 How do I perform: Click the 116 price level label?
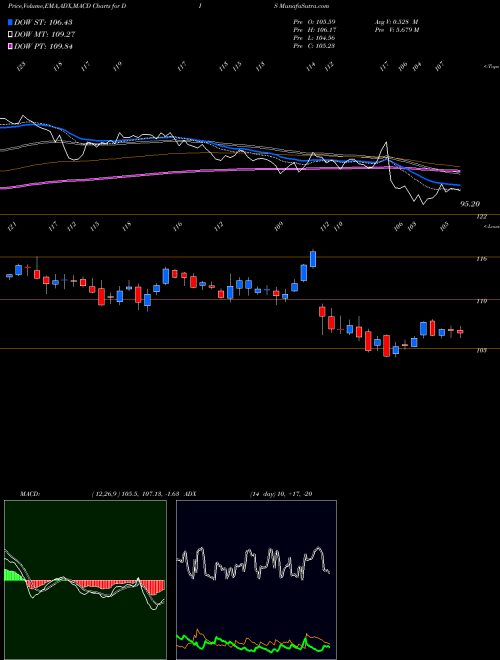[x=482, y=259]
